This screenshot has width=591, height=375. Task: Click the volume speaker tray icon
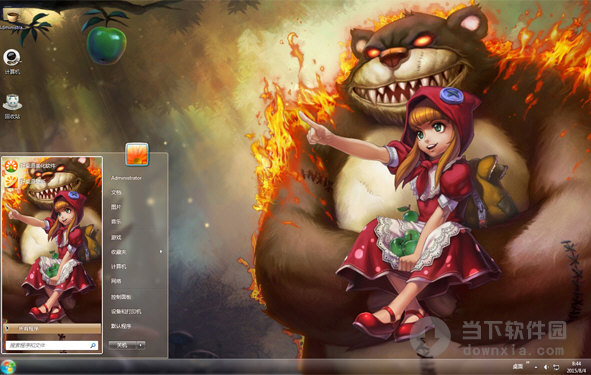[x=546, y=367]
